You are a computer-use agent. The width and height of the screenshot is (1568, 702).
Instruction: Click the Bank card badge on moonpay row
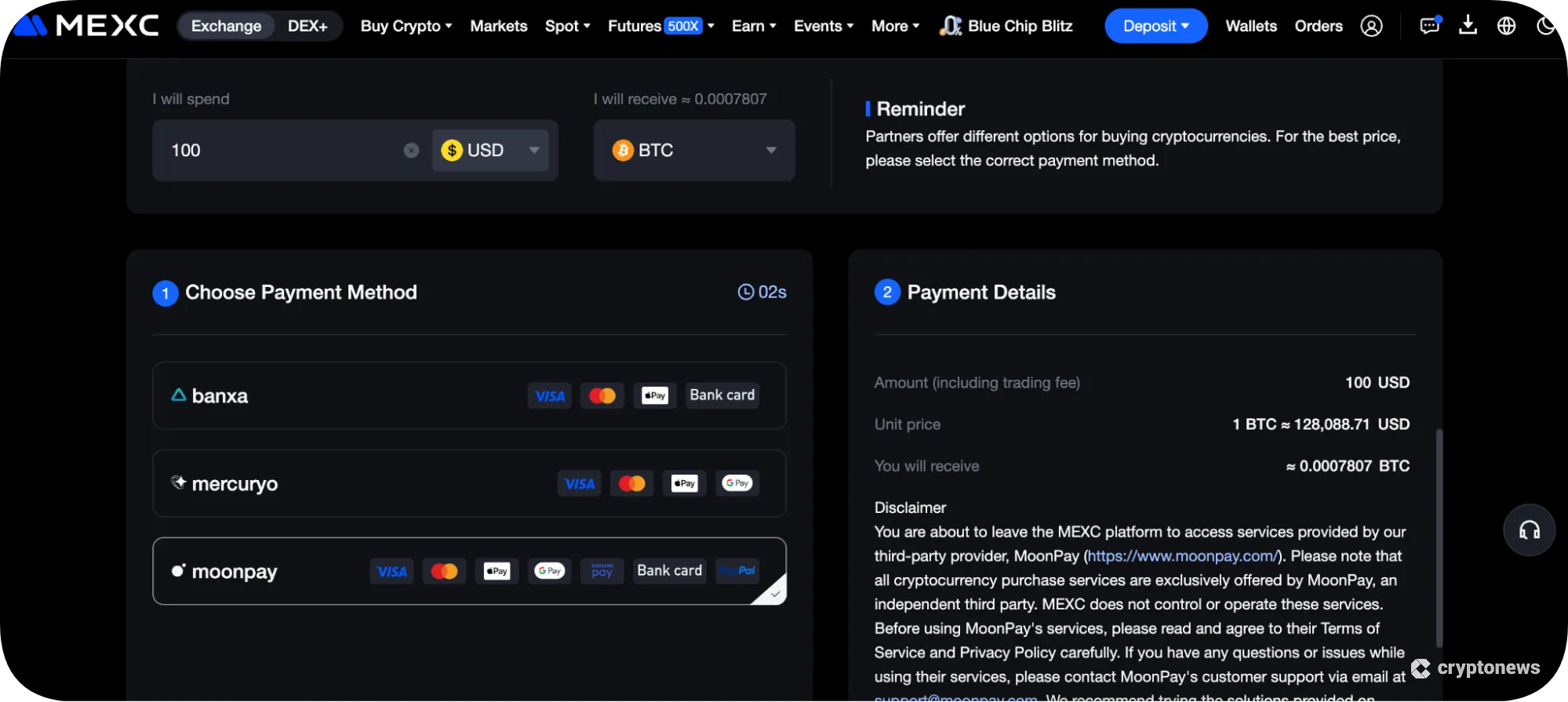tap(670, 571)
